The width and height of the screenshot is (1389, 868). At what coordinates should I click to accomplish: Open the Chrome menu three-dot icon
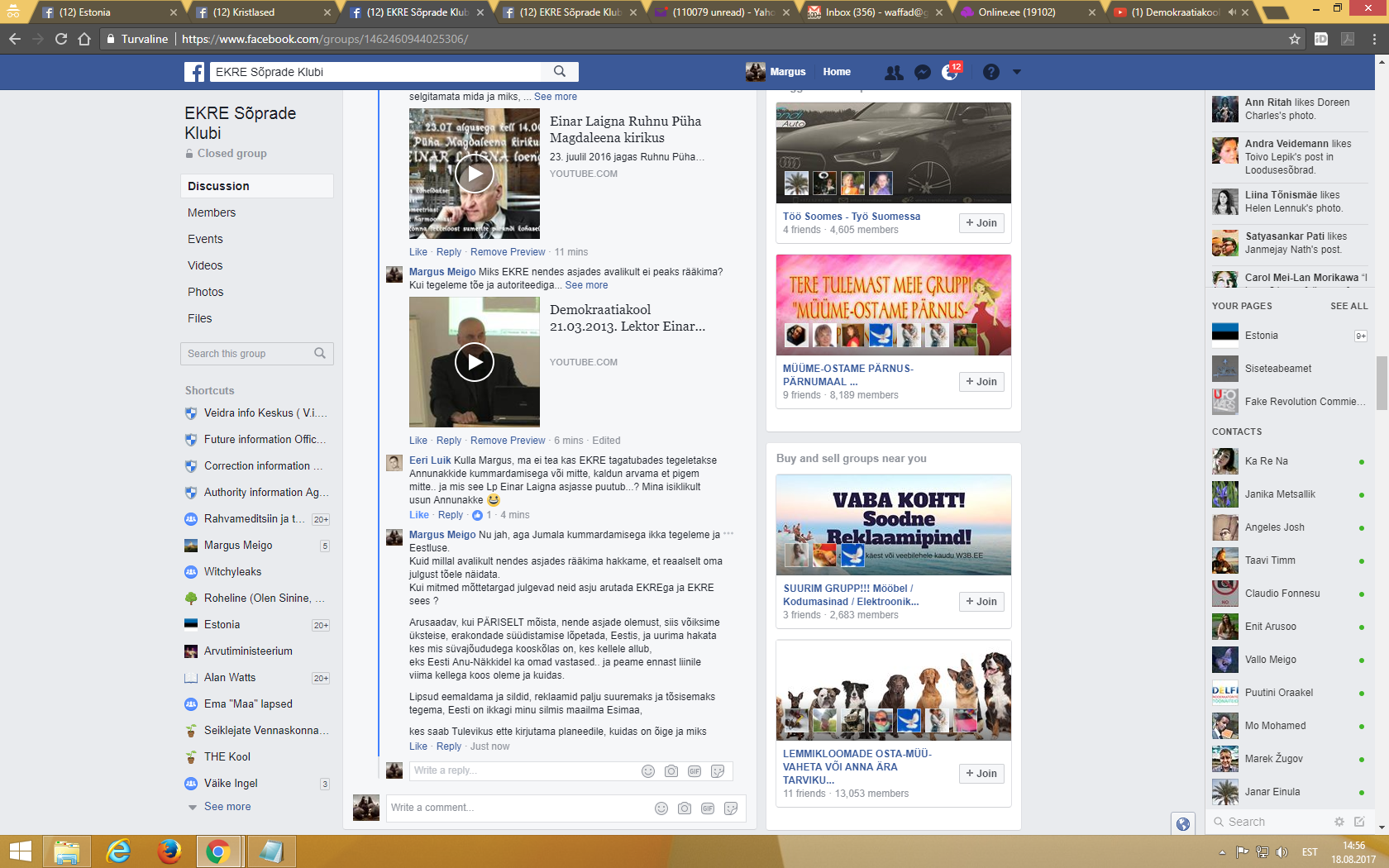click(x=1374, y=39)
